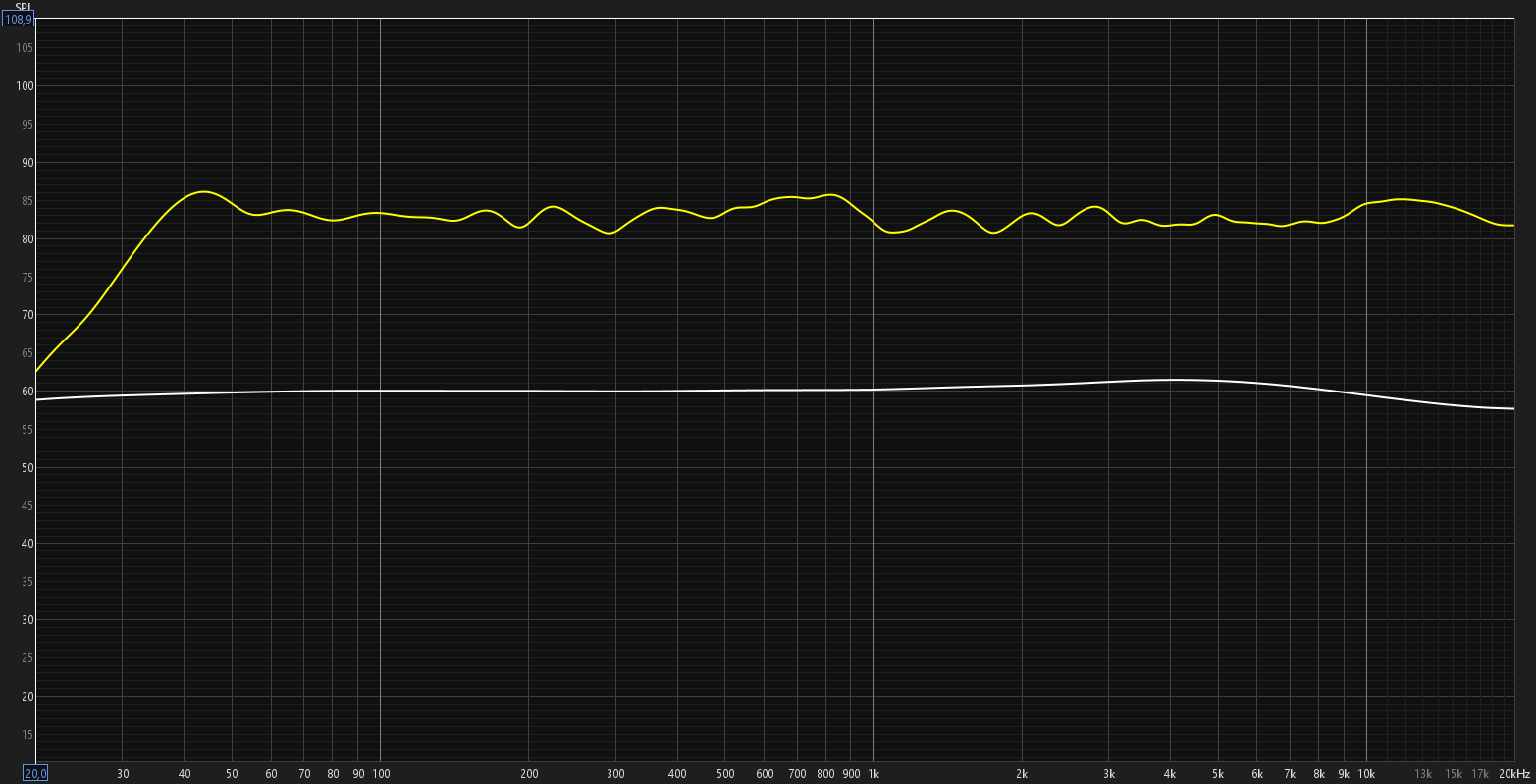Click the 90 Hz frequency axis label
The image size is (1536, 784).
click(358, 774)
